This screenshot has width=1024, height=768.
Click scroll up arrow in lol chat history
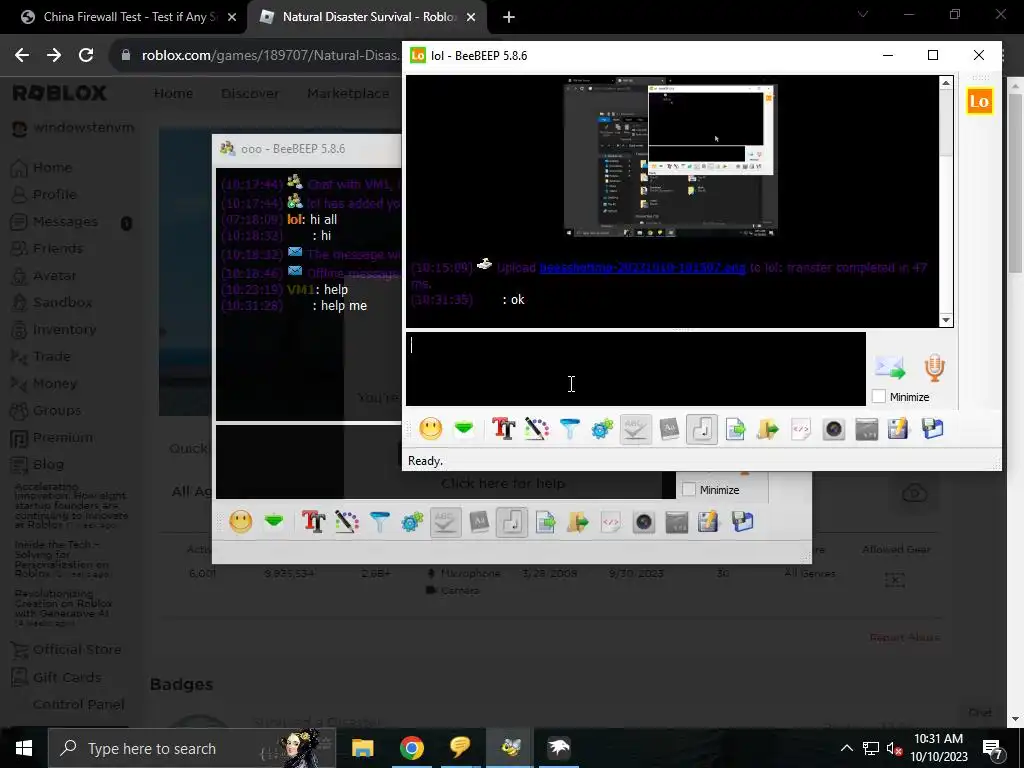click(x=946, y=82)
